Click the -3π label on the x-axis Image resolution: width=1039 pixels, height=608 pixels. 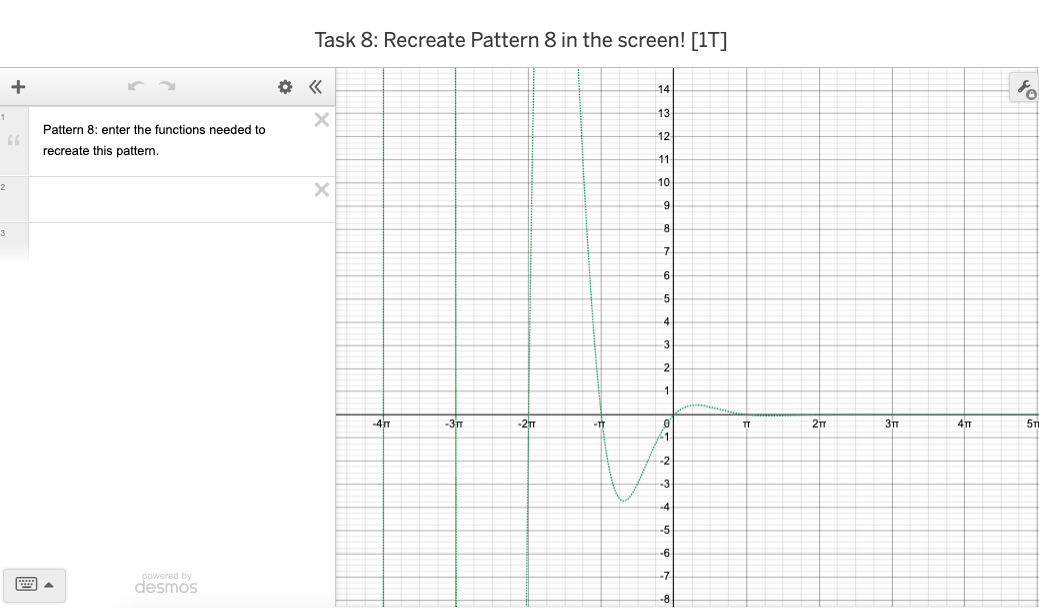[454, 424]
